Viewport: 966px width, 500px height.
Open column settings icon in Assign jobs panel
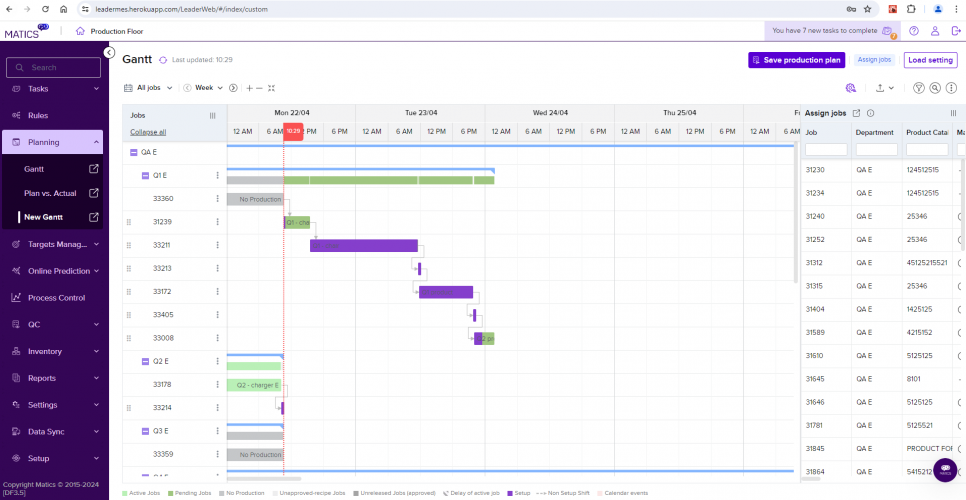(954, 113)
